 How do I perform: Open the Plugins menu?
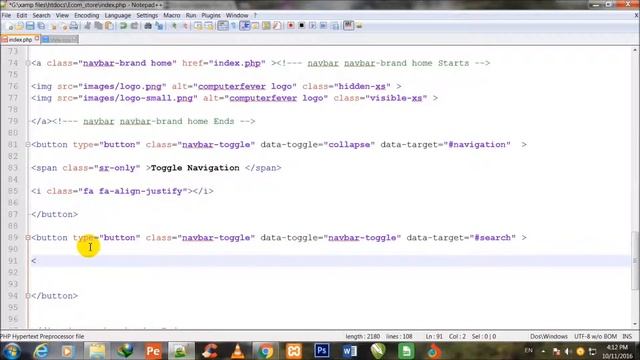point(211,16)
